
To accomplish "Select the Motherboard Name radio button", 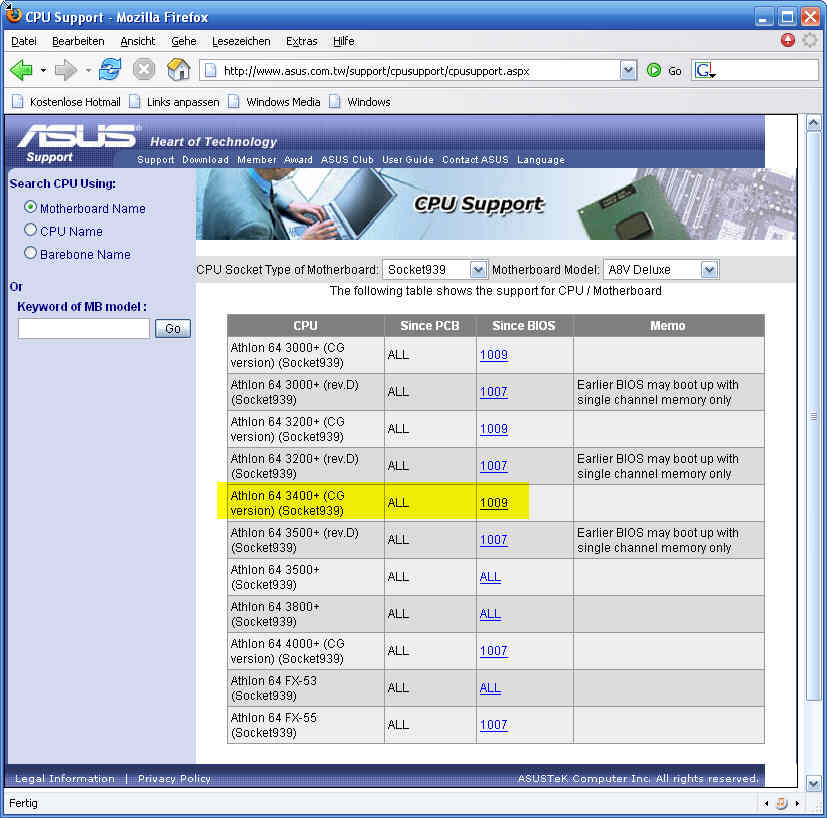I will [x=31, y=207].
